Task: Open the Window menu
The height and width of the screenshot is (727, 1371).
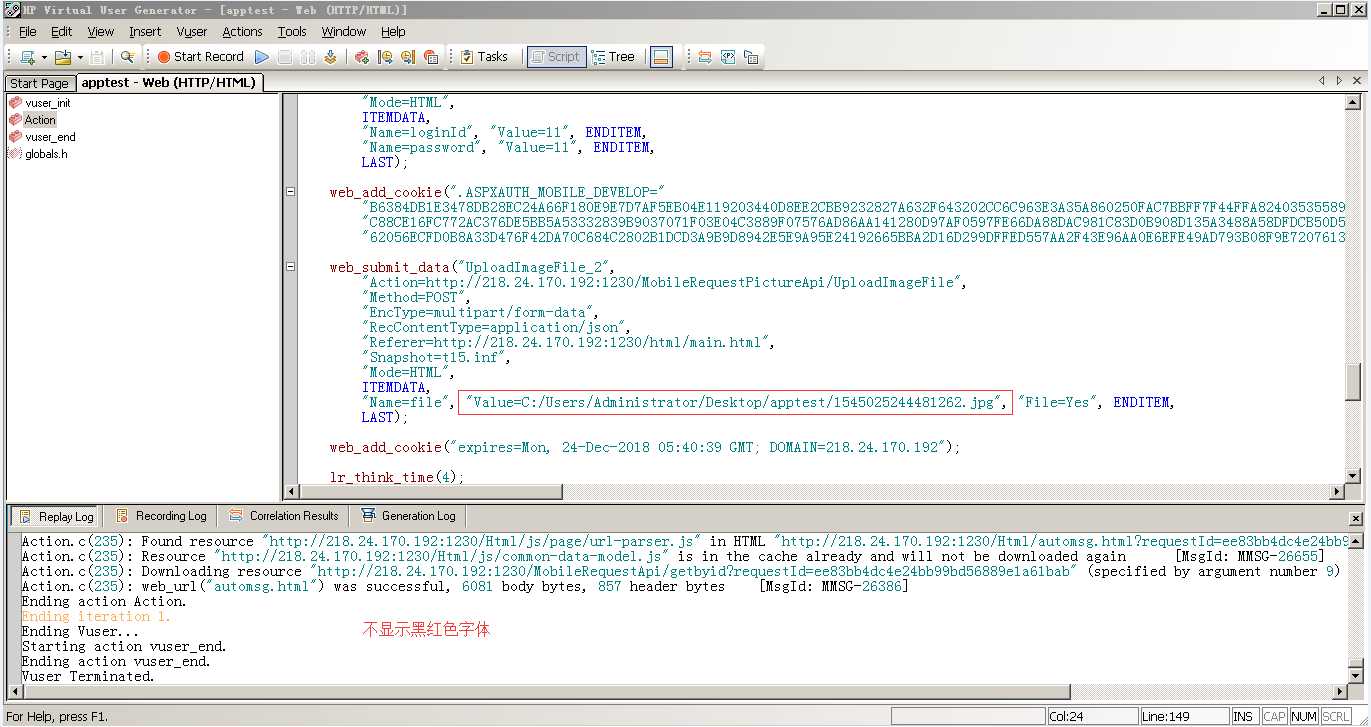Action: (x=343, y=32)
